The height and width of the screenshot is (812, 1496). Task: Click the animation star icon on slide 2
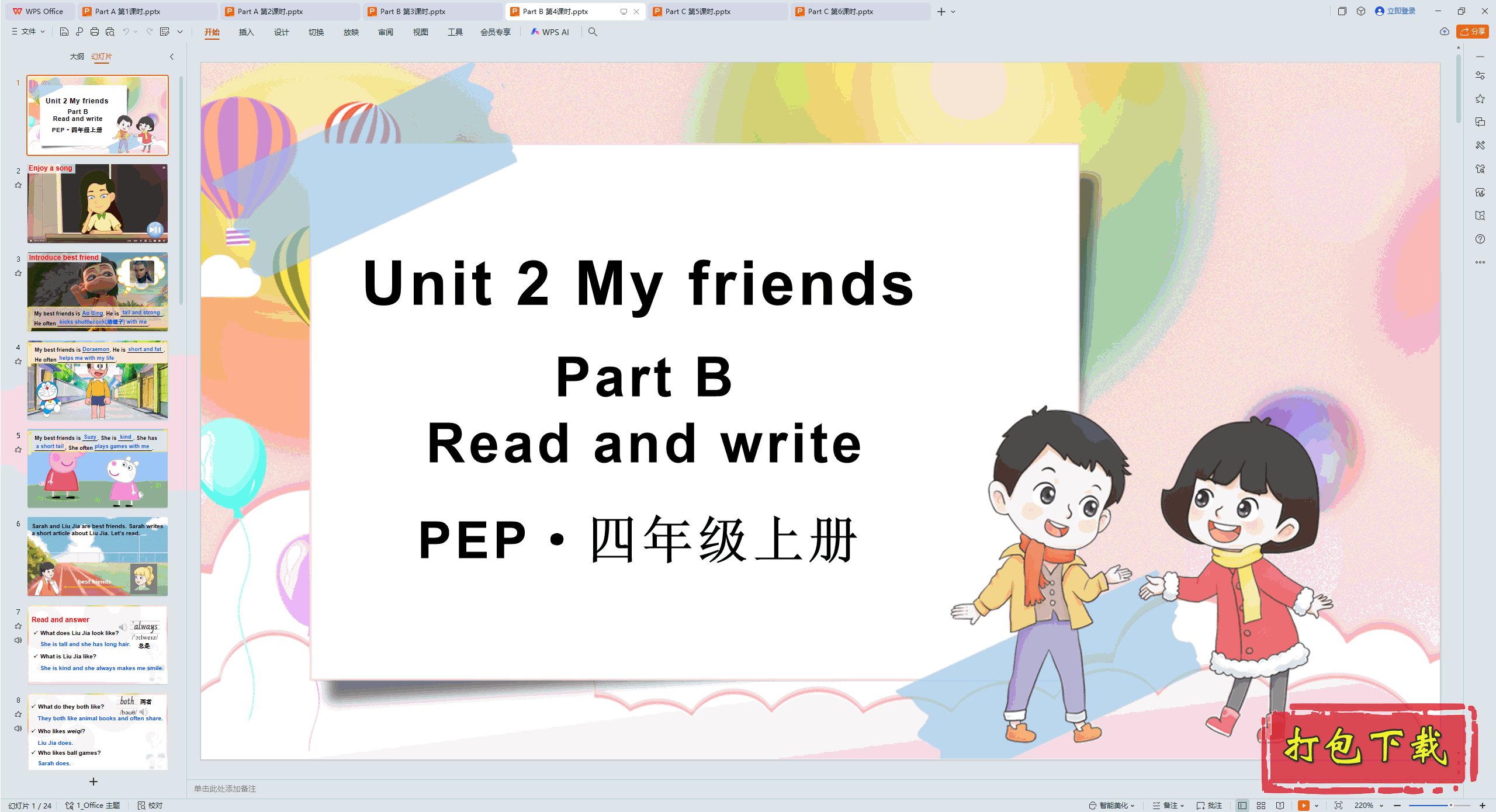[18, 185]
